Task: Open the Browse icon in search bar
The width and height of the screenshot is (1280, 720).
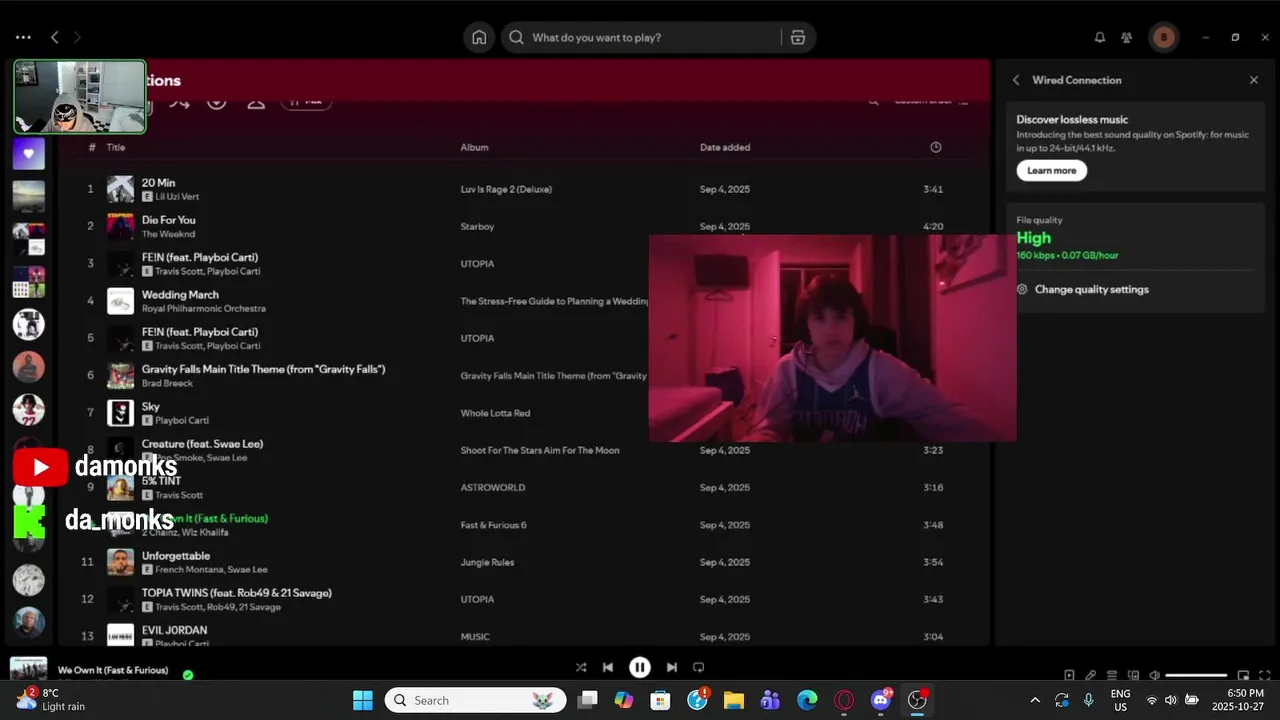Action: tap(797, 37)
